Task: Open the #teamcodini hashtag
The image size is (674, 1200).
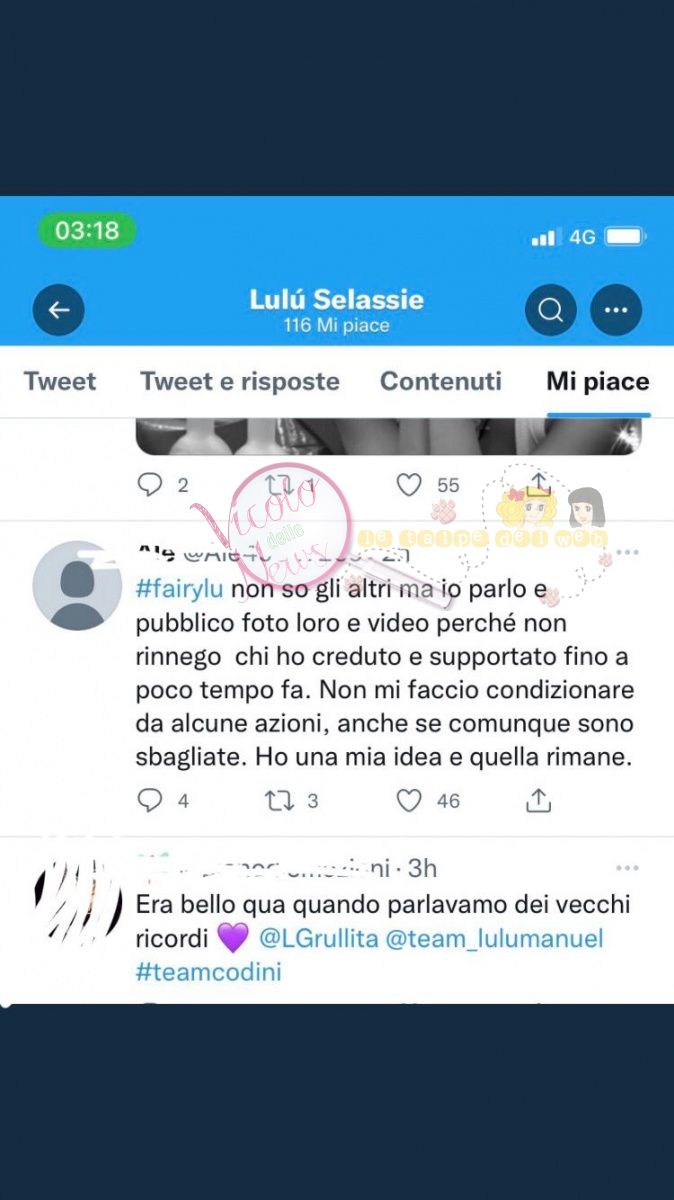Action: pyautogui.click(x=209, y=971)
